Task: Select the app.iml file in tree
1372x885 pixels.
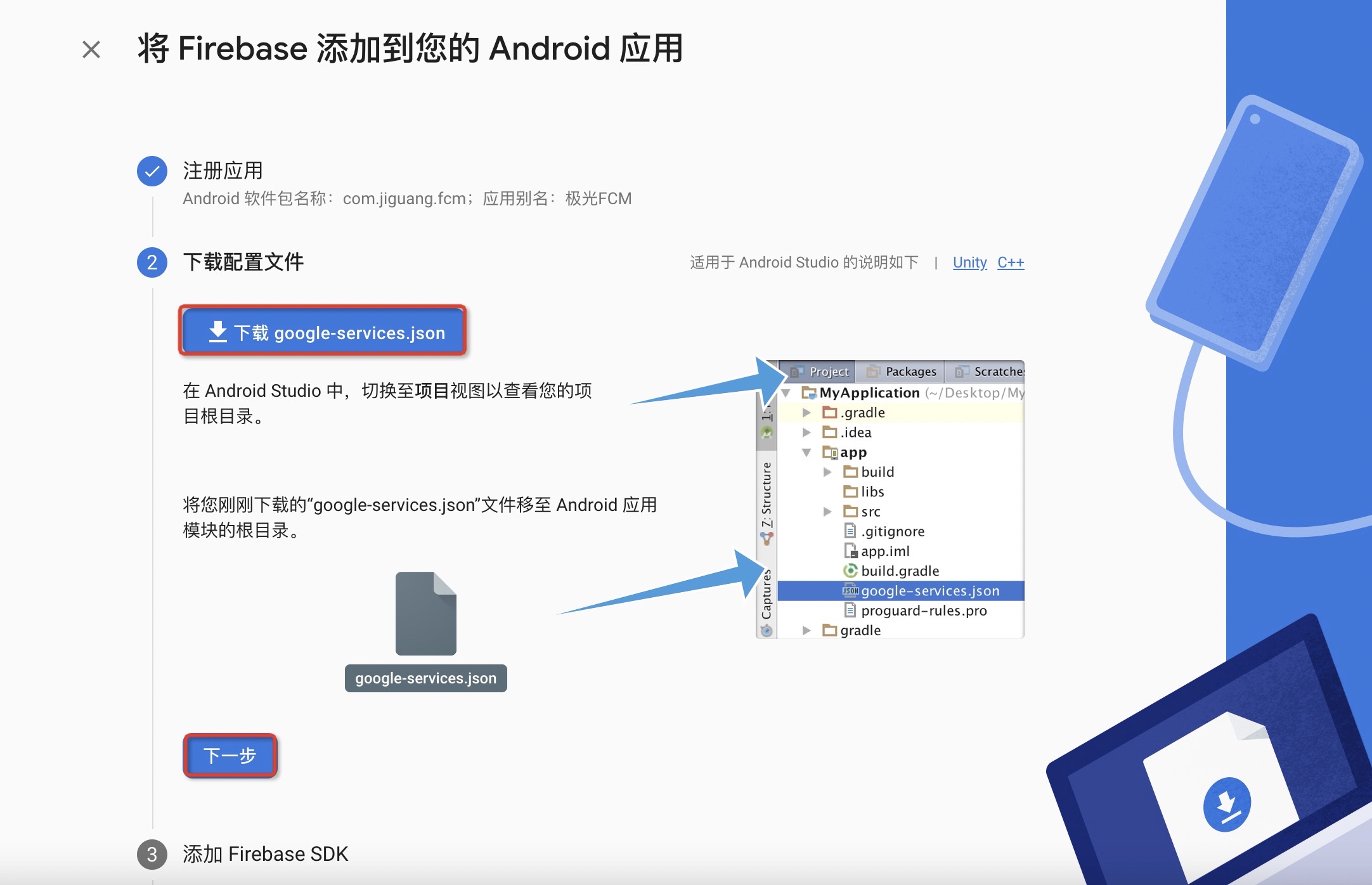Action: [885, 551]
